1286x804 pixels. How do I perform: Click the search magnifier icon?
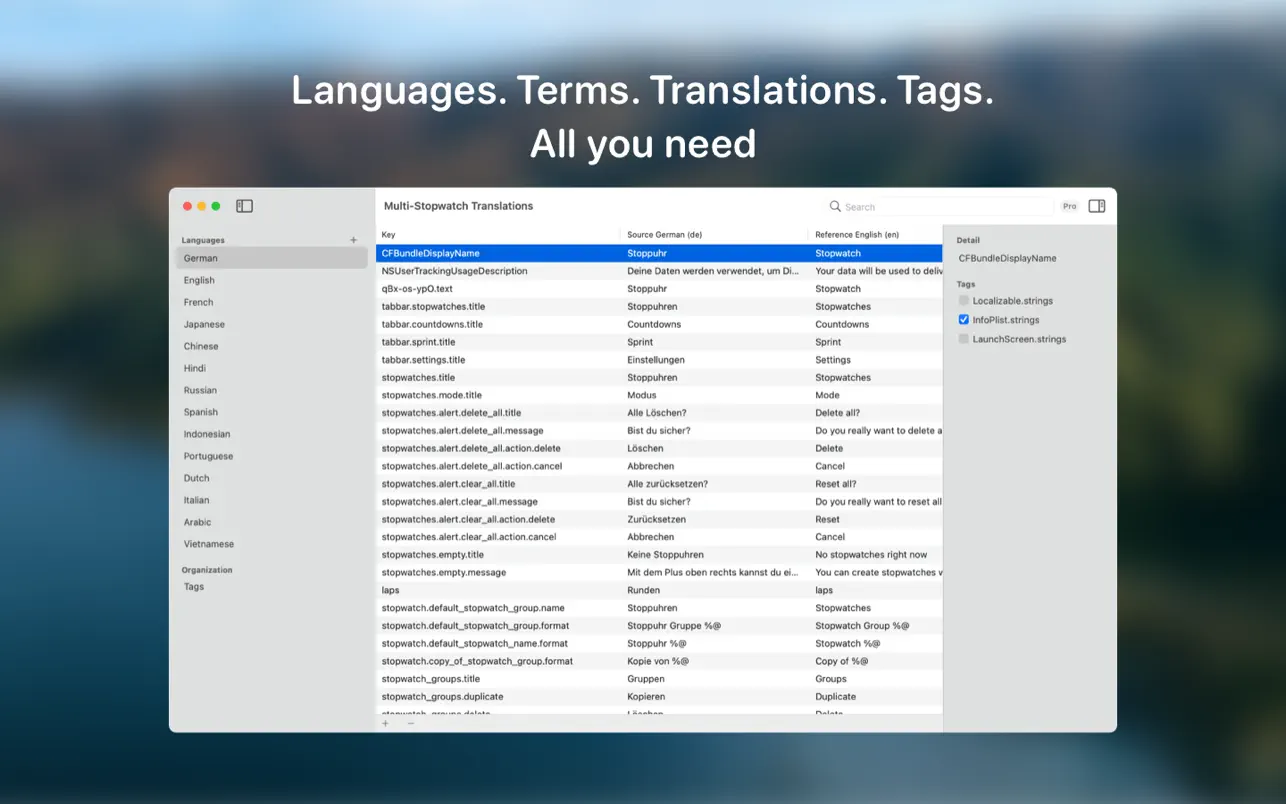point(835,206)
